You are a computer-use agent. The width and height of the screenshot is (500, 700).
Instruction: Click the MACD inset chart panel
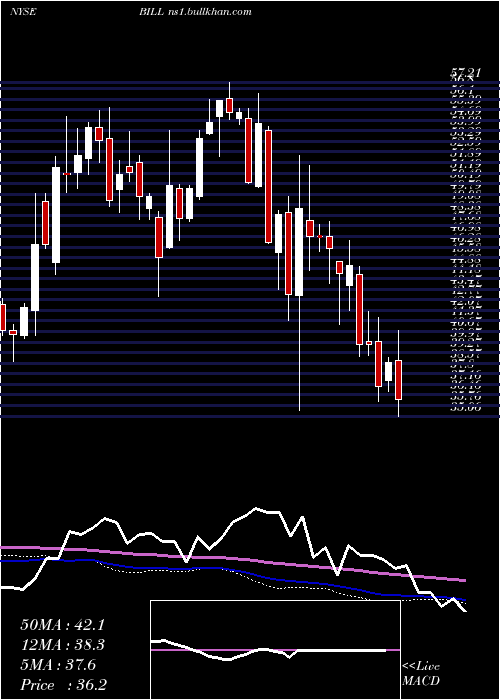275,650
